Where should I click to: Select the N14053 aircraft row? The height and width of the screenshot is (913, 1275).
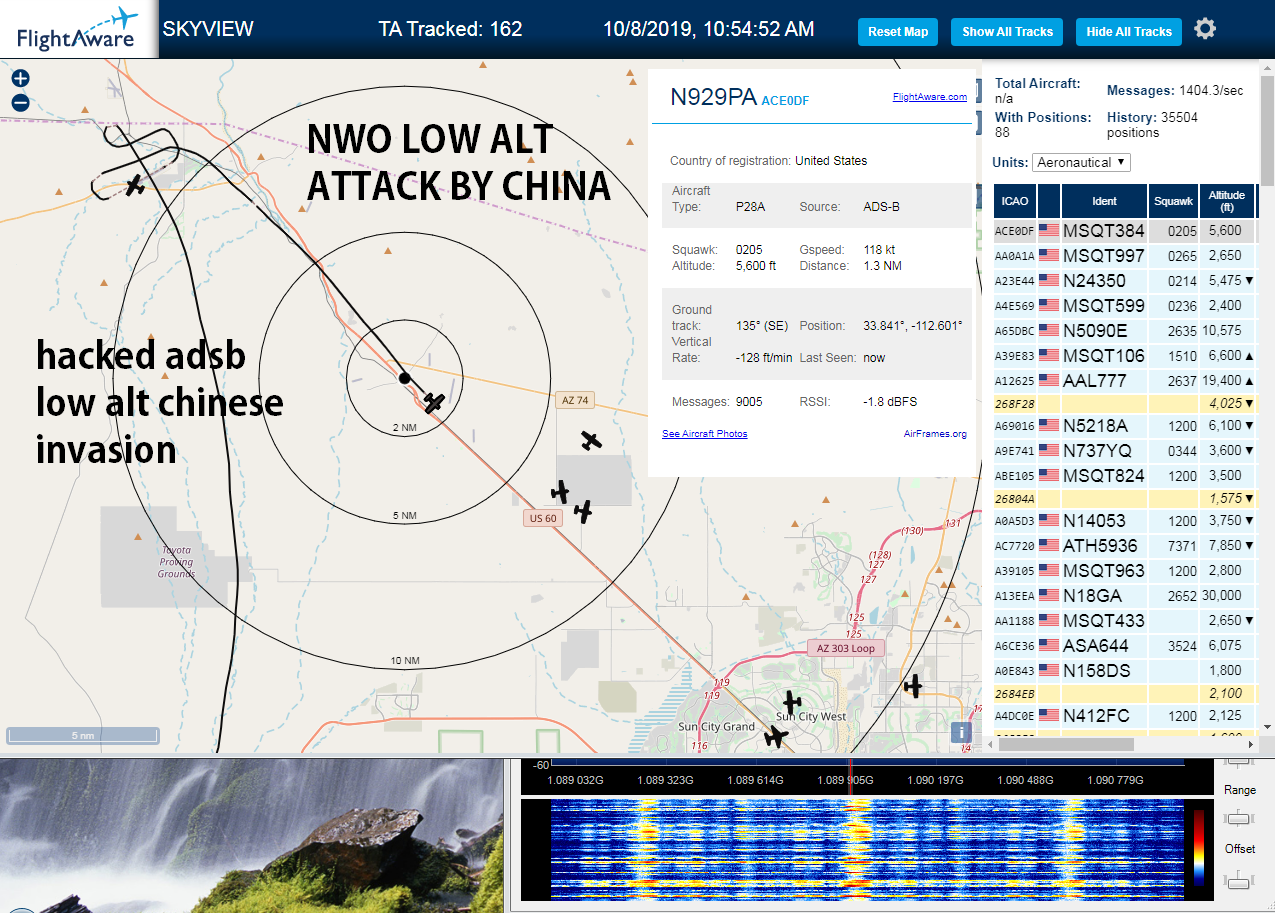click(x=1124, y=521)
